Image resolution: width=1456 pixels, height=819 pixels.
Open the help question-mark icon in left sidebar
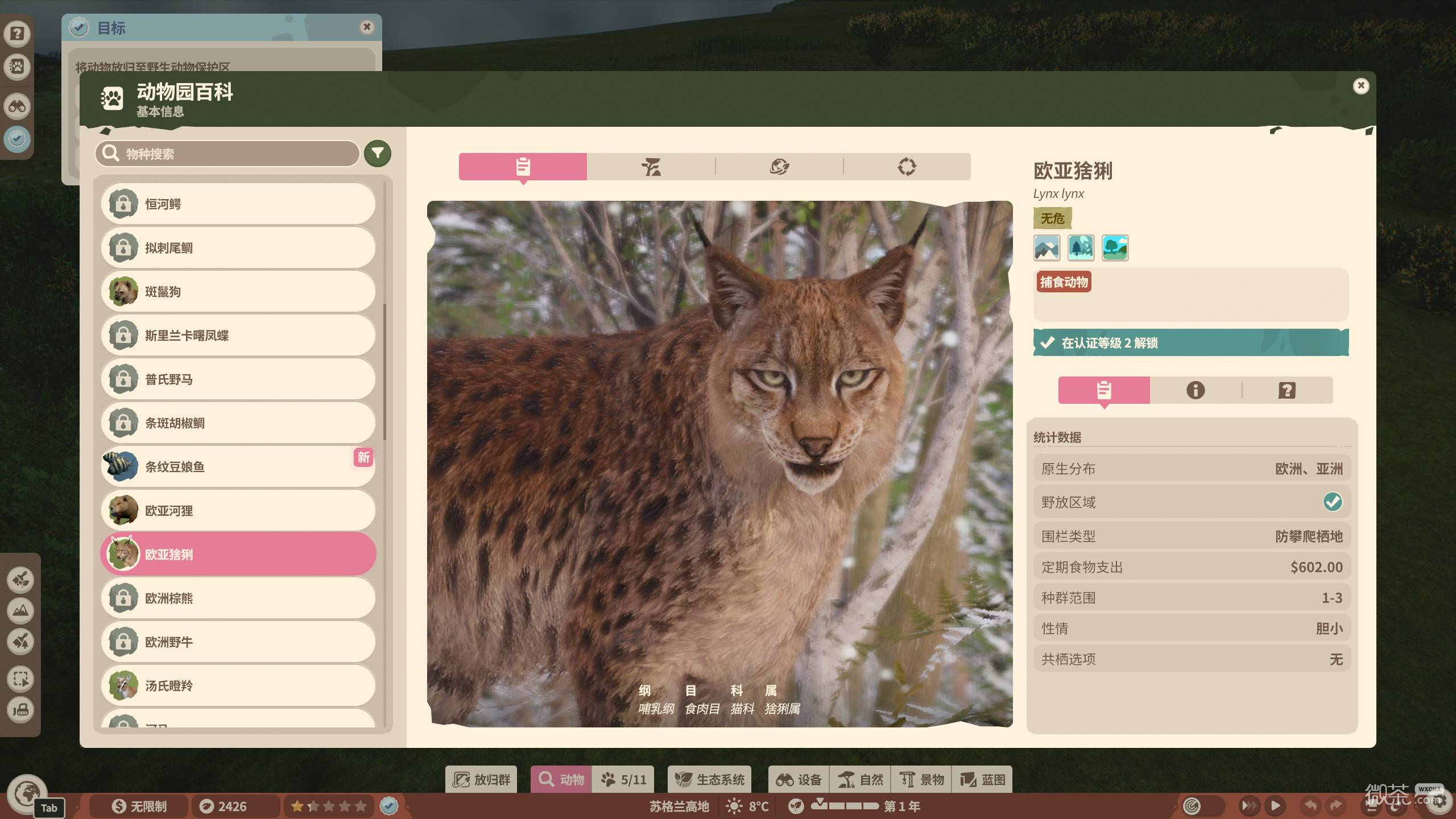coord(17,34)
